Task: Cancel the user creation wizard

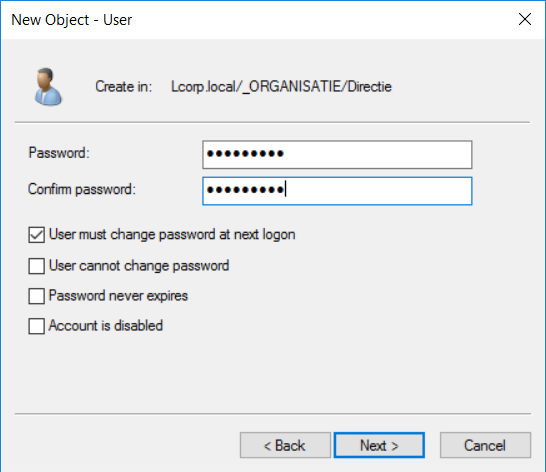Action: coord(485,445)
